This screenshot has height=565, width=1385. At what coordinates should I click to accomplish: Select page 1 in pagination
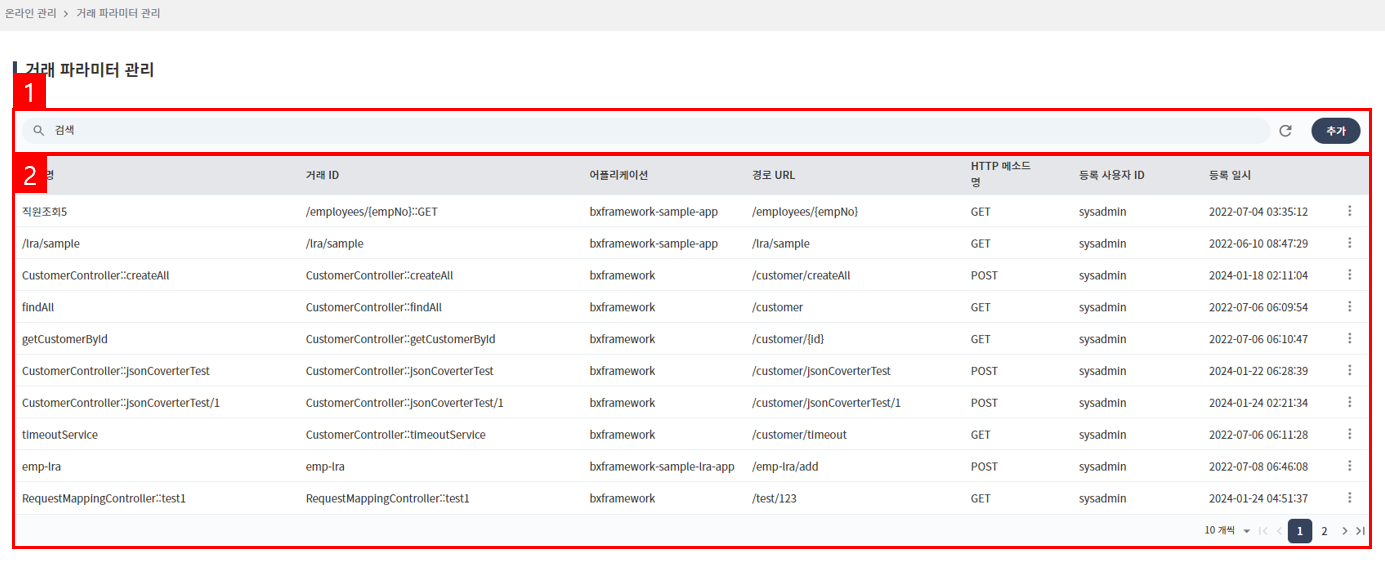pyautogui.click(x=1299, y=531)
